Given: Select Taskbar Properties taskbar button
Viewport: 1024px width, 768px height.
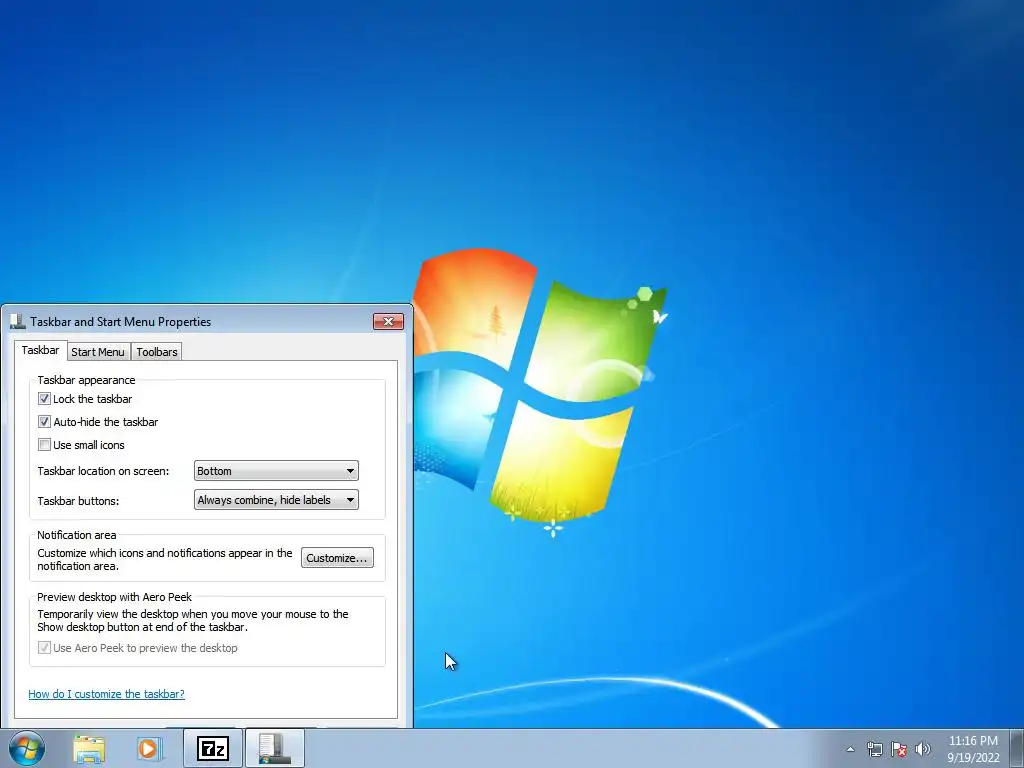Looking at the screenshot, I should [x=275, y=748].
